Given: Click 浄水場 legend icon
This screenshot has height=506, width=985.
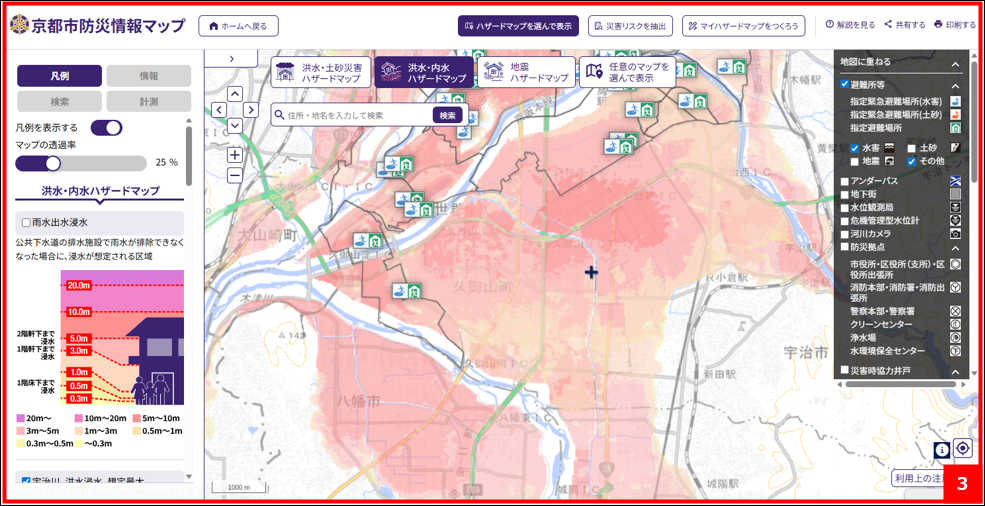Looking at the screenshot, I should tap(955, 337).
